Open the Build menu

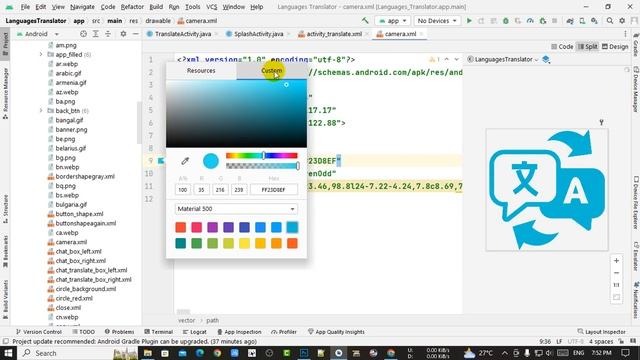click(156, 7)
